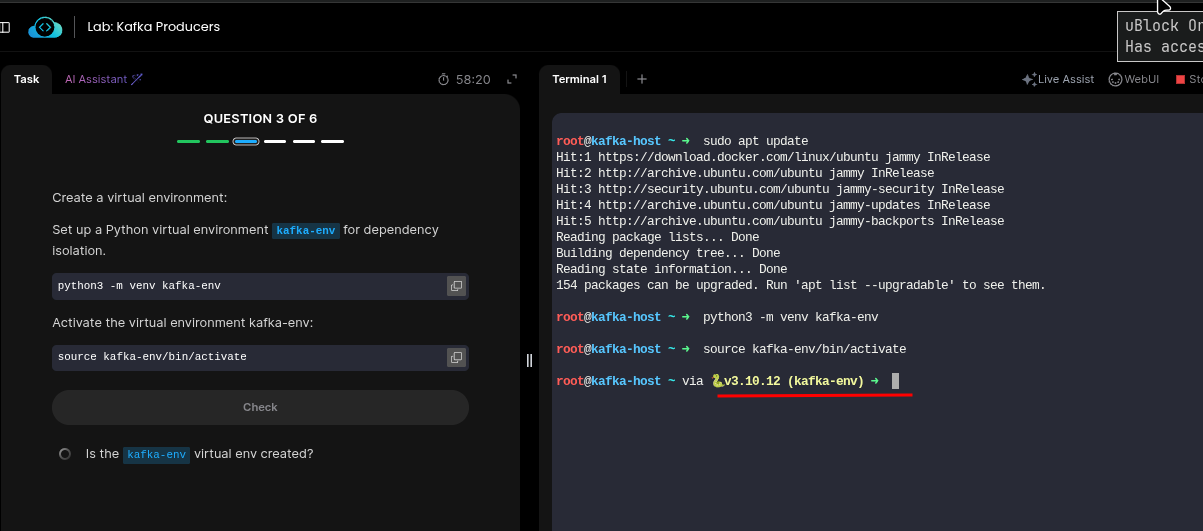Add a new terminal tab
This screenshot has height=531, width=1203.
[x=642, y=79]
